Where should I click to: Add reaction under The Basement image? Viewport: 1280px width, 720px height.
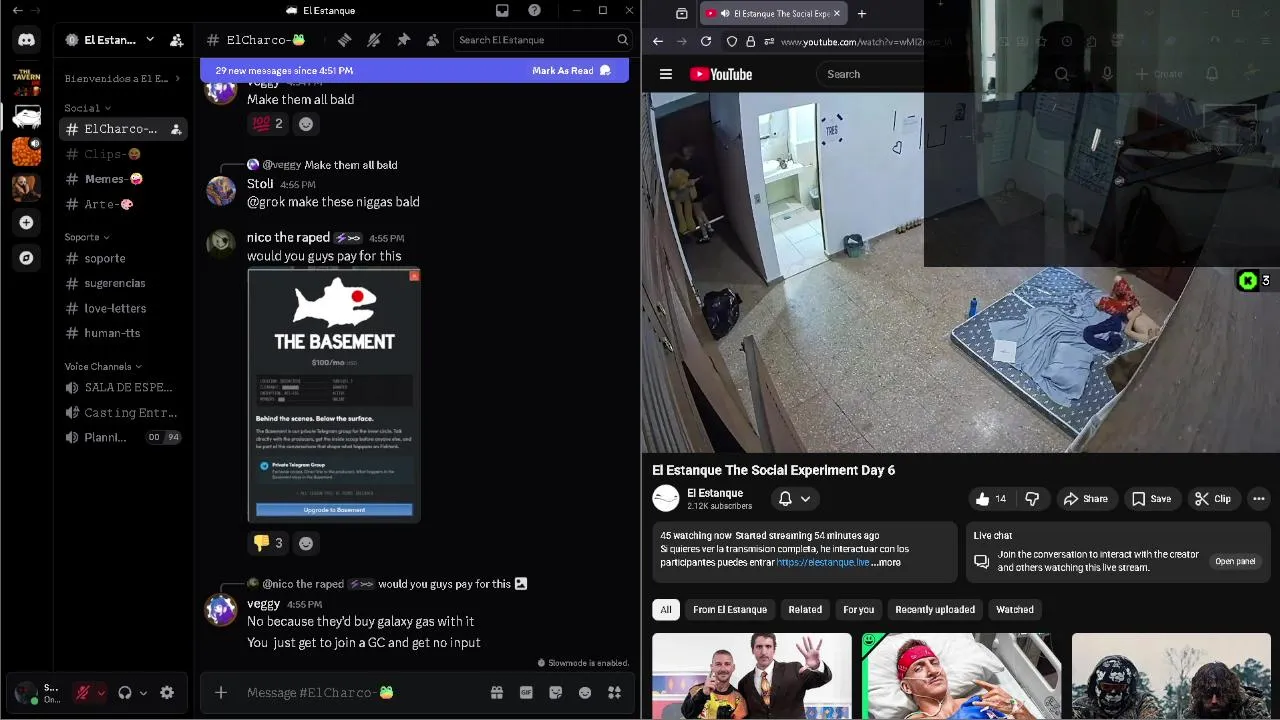pyautogui.click(x=306, y=543)
